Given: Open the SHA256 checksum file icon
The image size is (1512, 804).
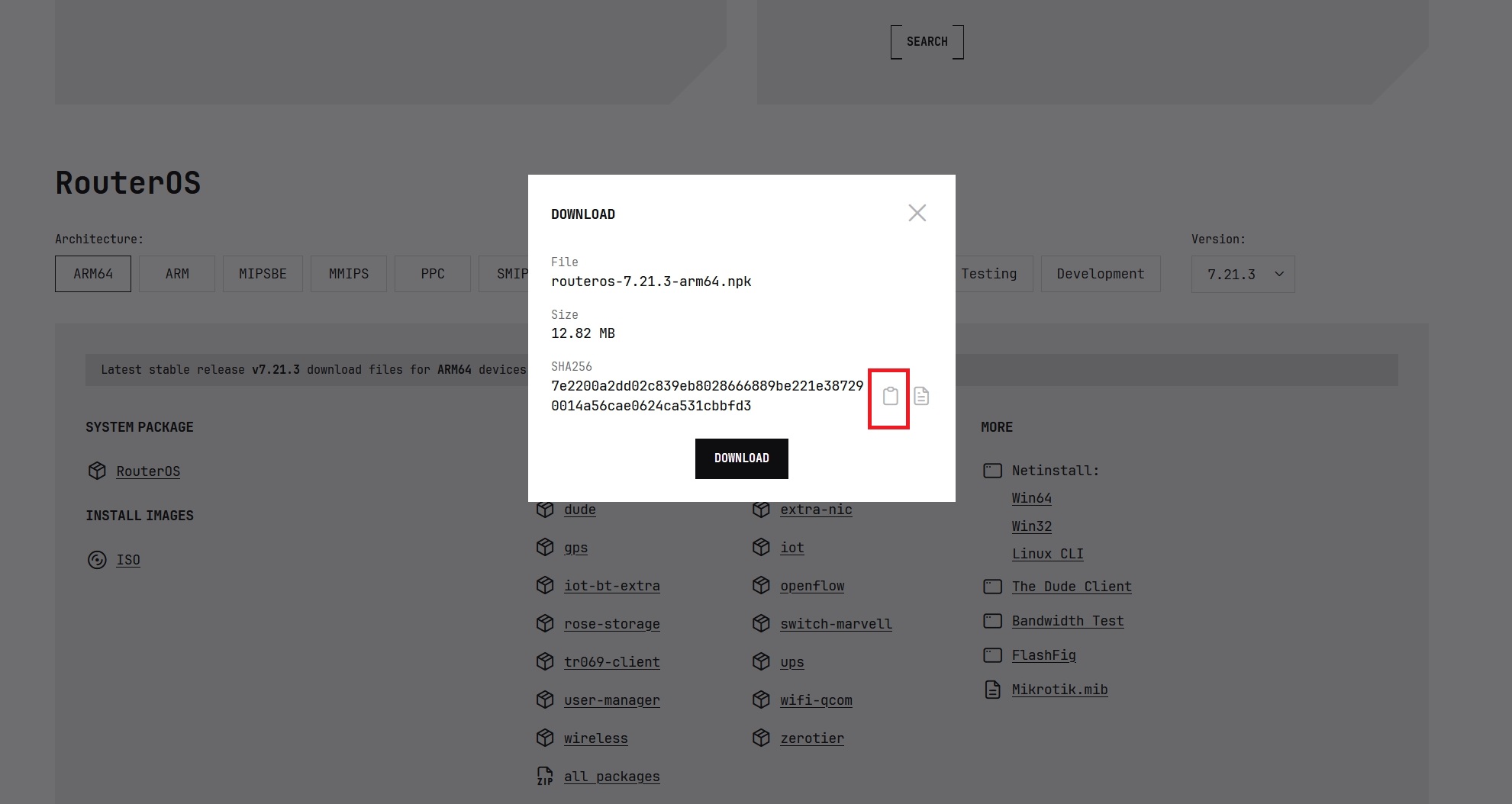Looking at the screenshot, I should coord(921,396).
